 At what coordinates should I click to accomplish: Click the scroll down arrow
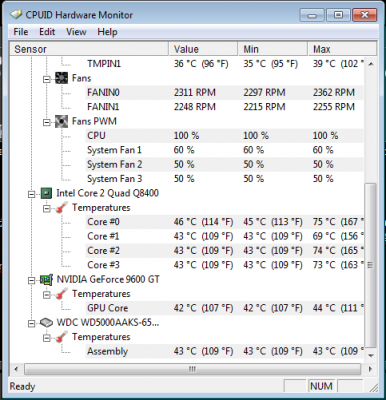coord(371,356)
